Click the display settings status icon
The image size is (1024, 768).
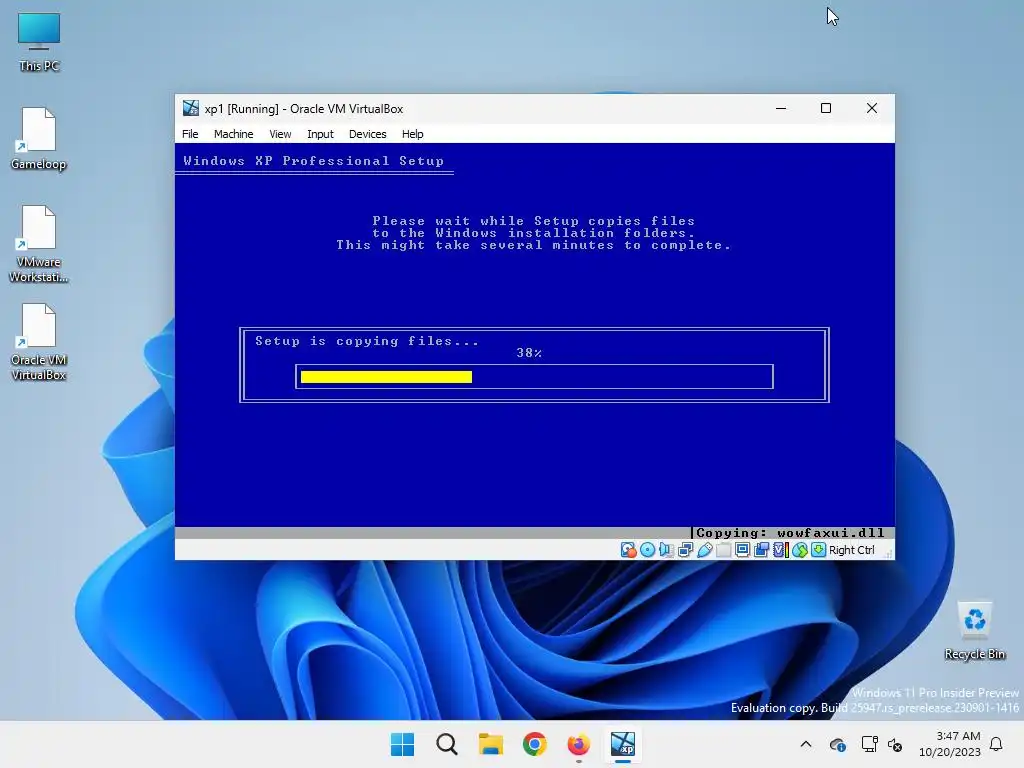(743, 550)
